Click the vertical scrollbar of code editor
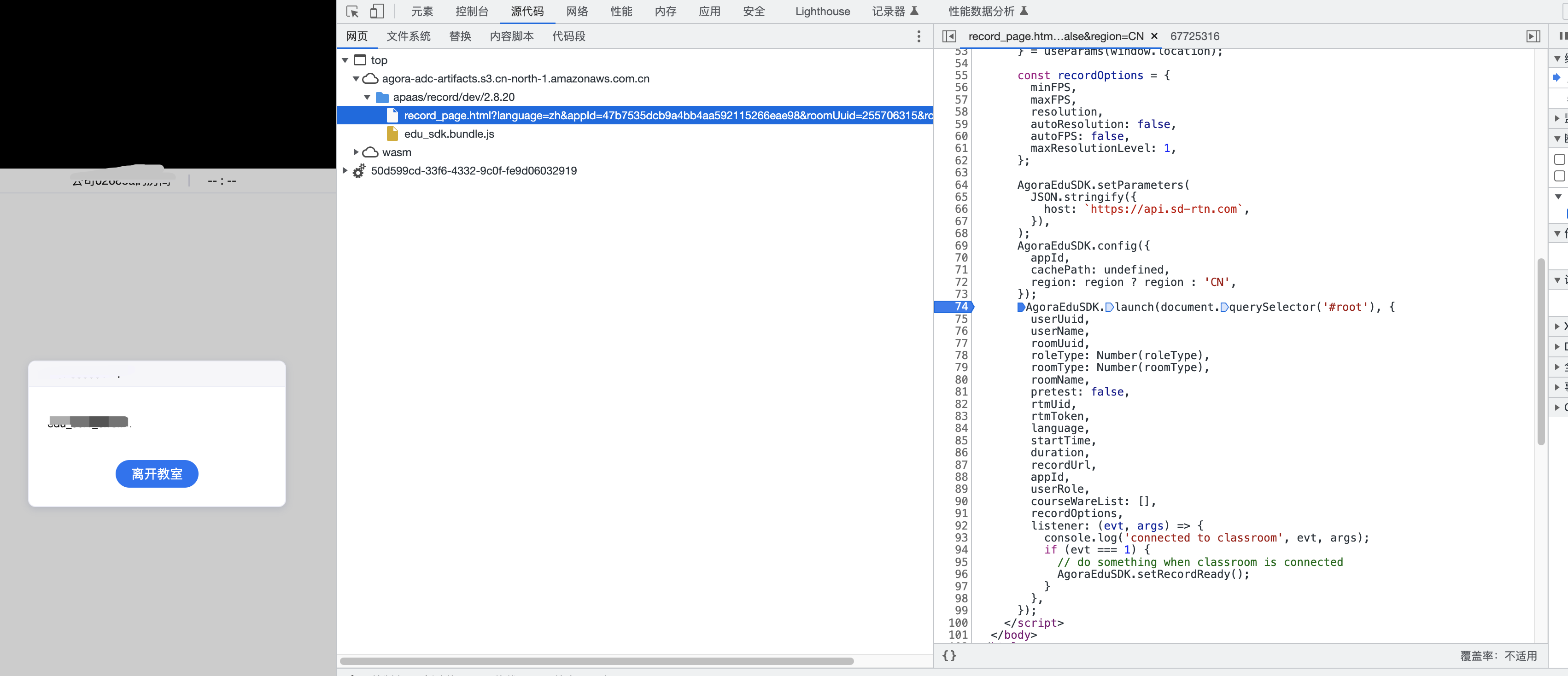 click(1541, 352)
